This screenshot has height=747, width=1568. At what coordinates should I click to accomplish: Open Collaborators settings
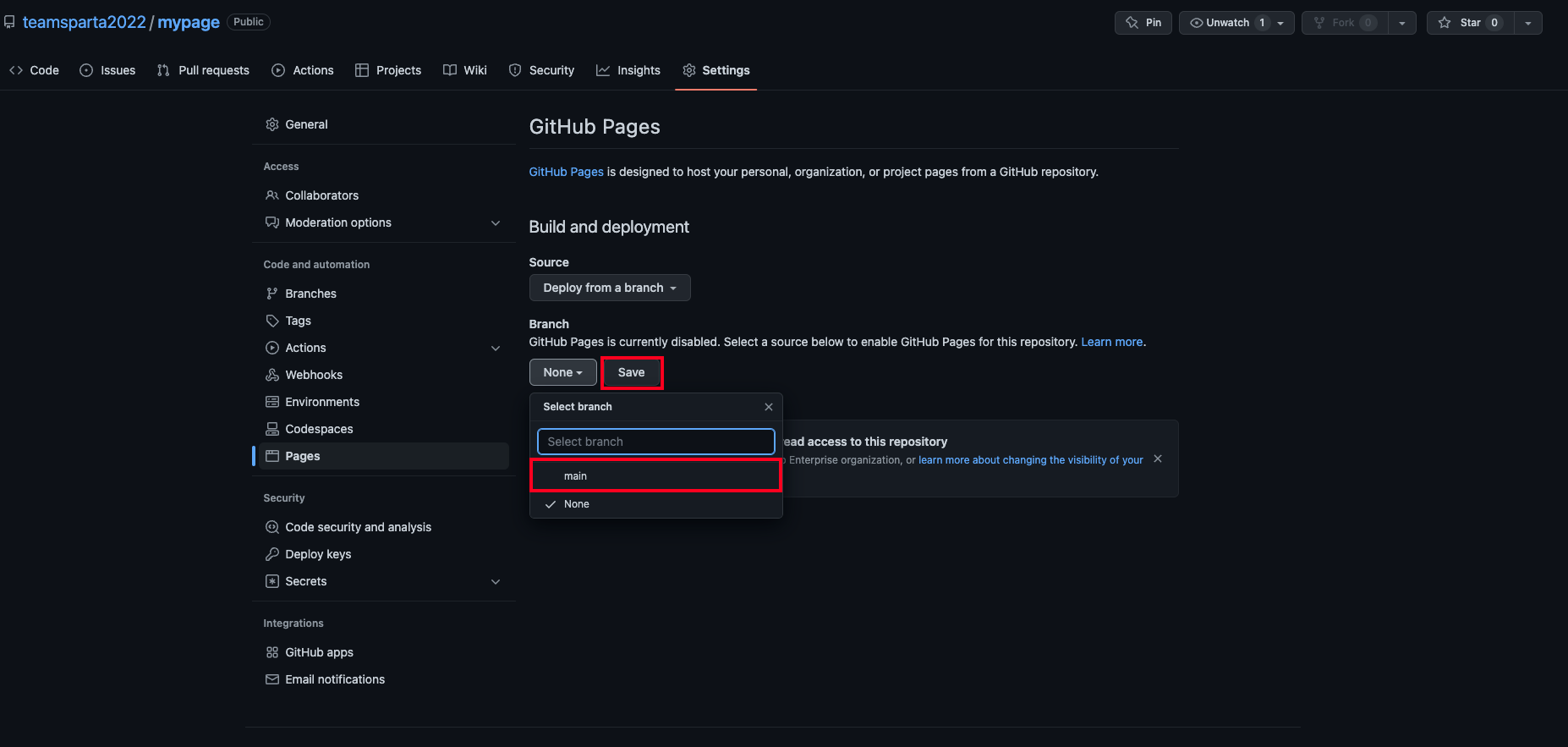[x=384, y=195]
